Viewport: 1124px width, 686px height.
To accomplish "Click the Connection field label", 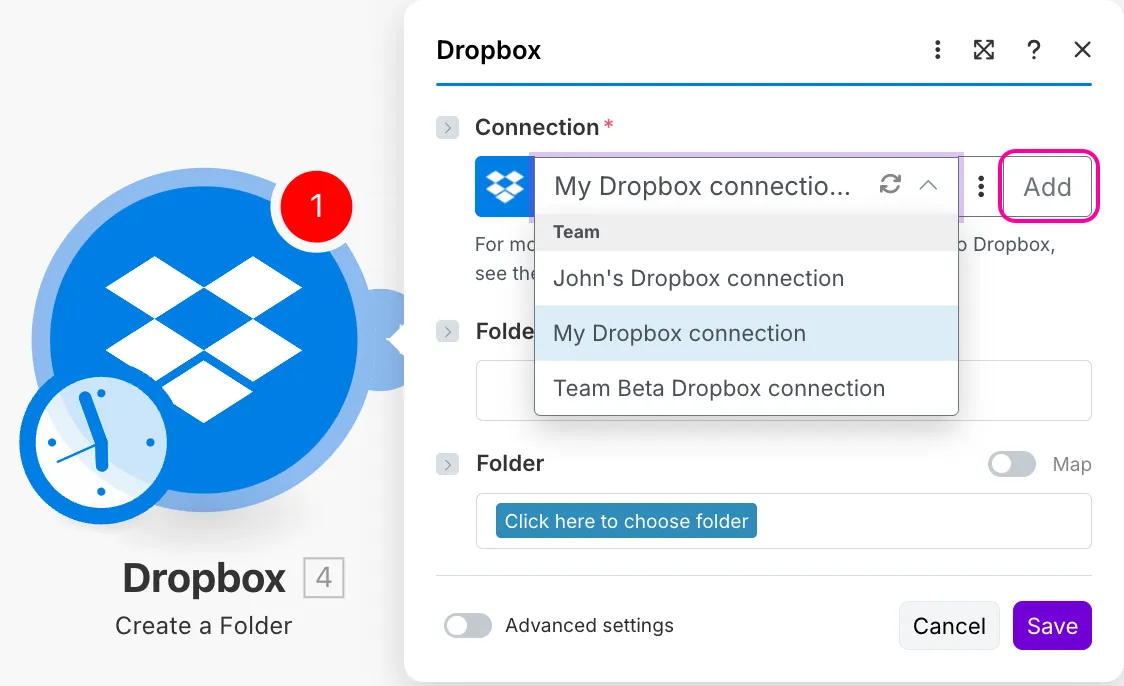I will pos(537,128).
